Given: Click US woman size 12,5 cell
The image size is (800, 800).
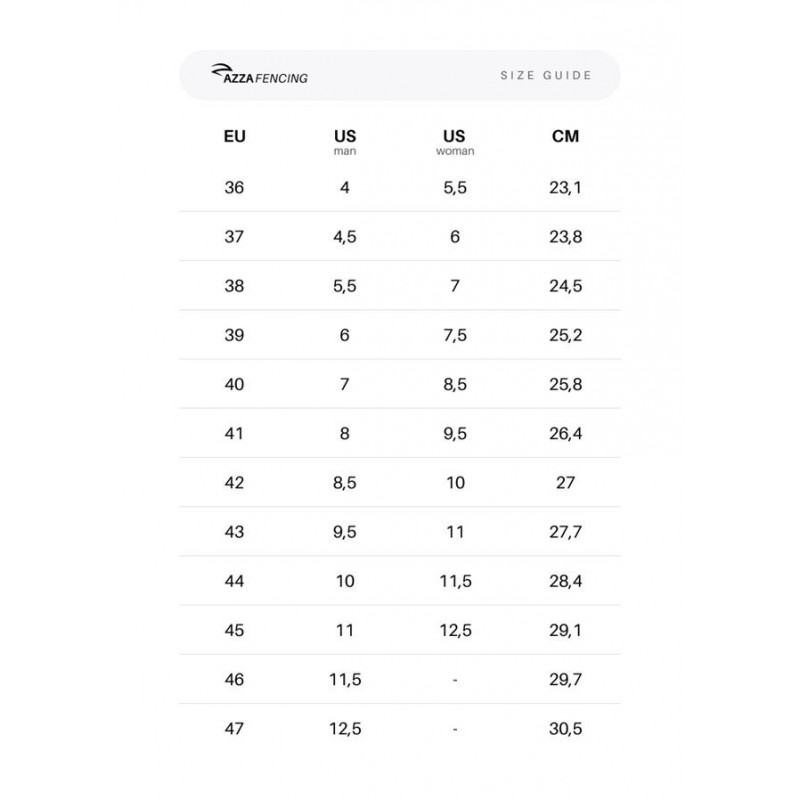Looking at the screenshot, I should click(x=456, y=631).
